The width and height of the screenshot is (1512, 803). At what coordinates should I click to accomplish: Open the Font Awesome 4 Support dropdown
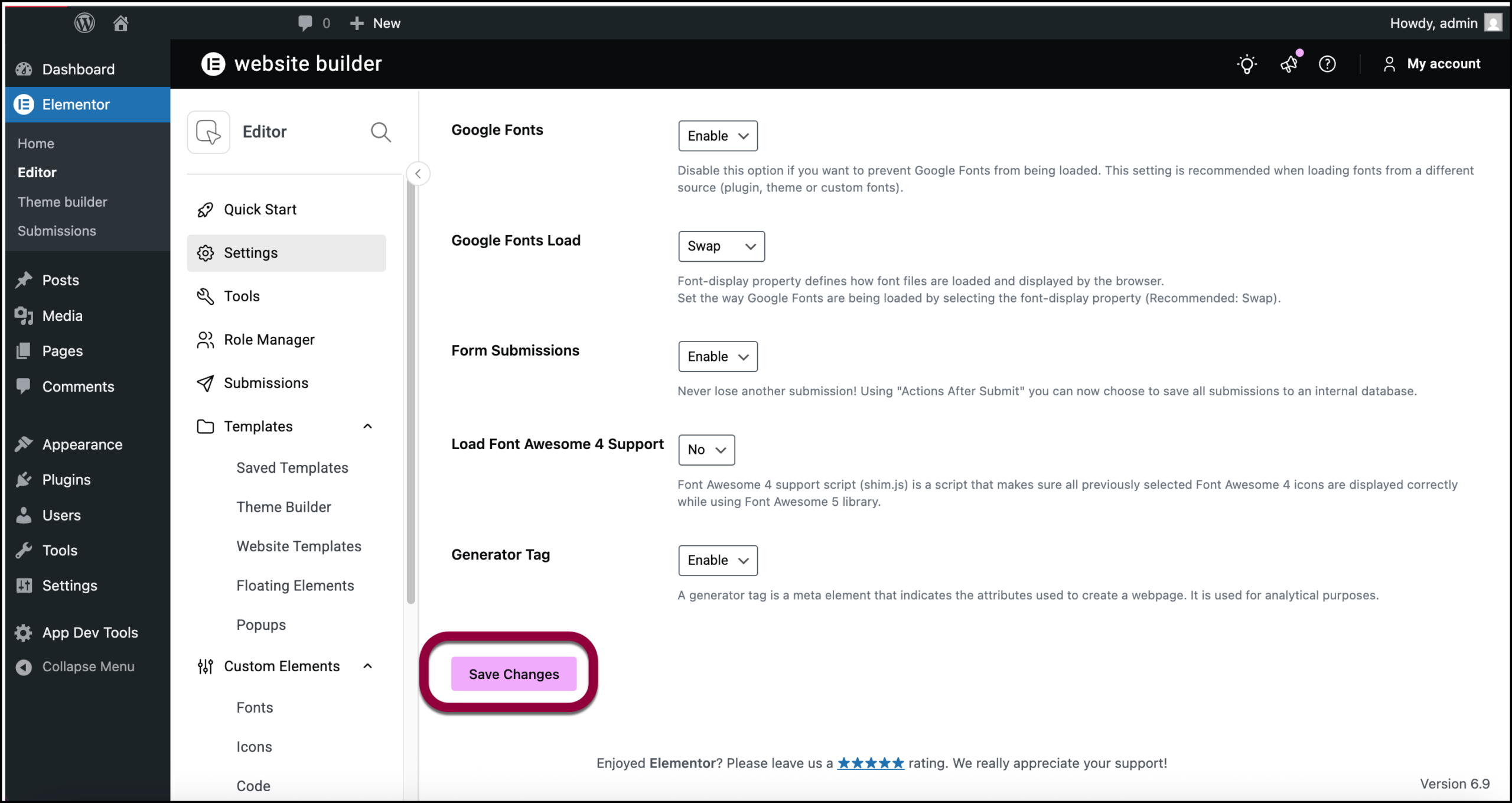706,450
